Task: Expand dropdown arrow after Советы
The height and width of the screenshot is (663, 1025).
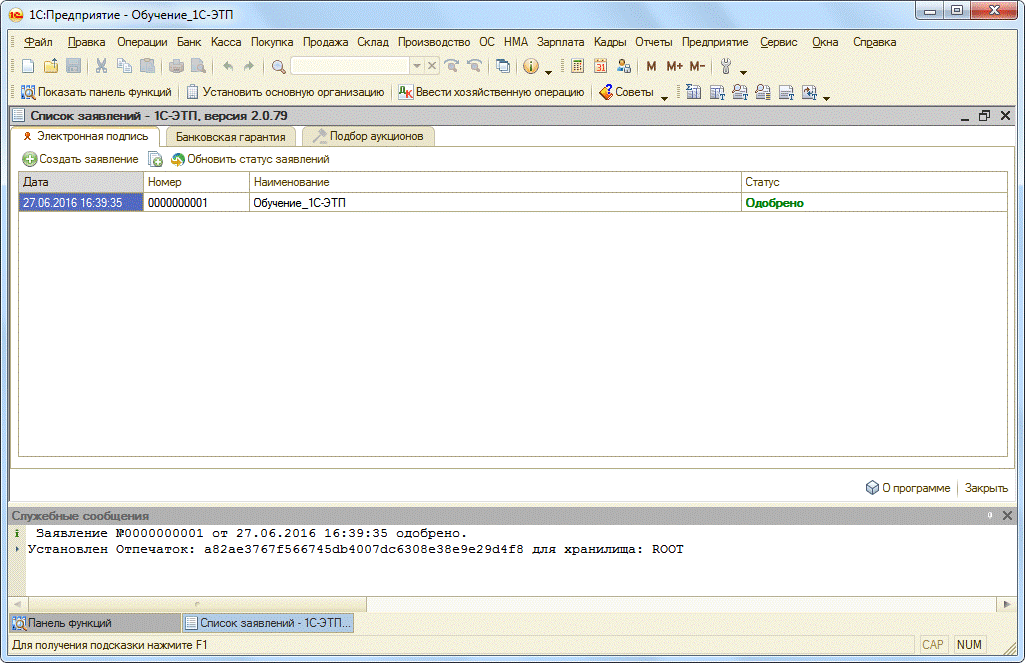Action: tap(664, 97)
